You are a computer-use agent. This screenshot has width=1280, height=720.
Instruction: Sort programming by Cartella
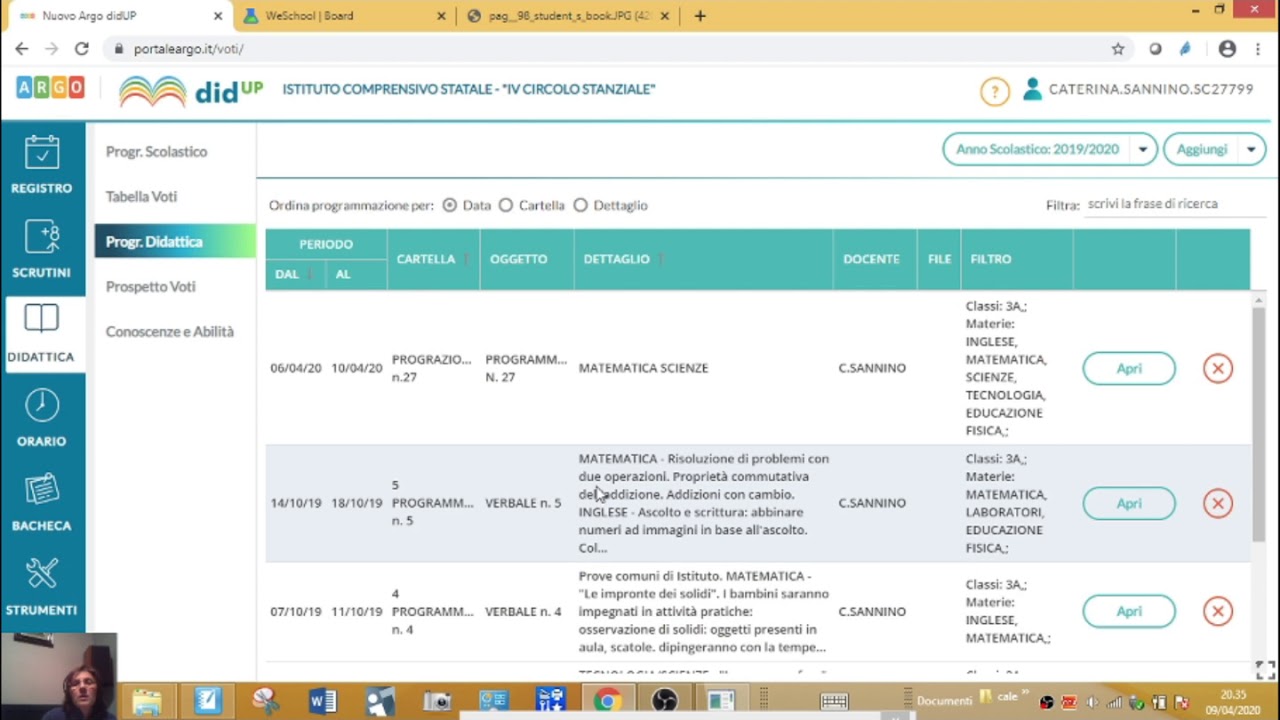pos(506,205)
